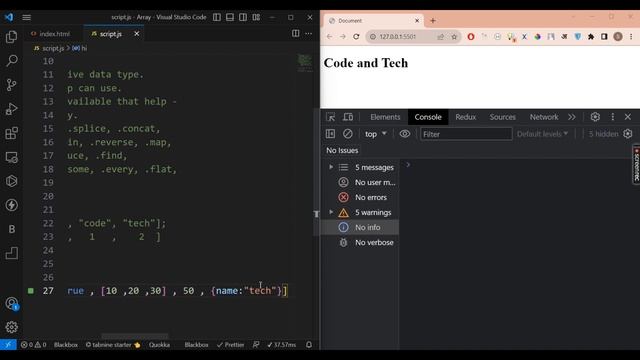Open the Explorer view in VS Code
This screenshot has width=640, height=360.
point(11,37)
